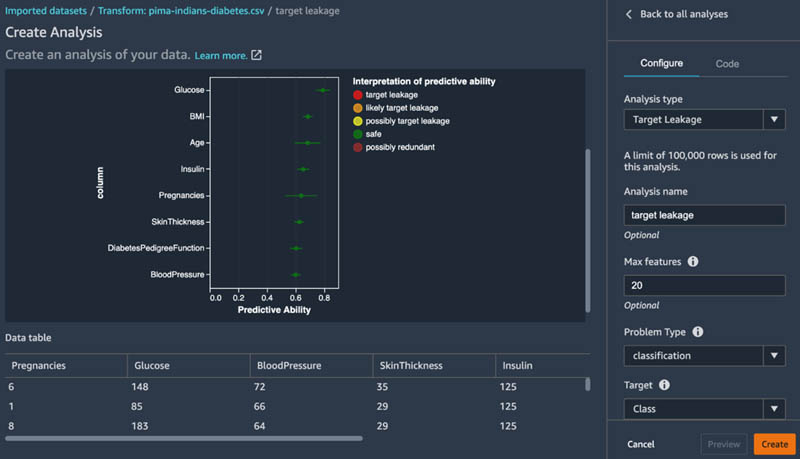
Task: Open the external link icon next to Learn more
Action: pyautogui.click(x=256, y=55)
